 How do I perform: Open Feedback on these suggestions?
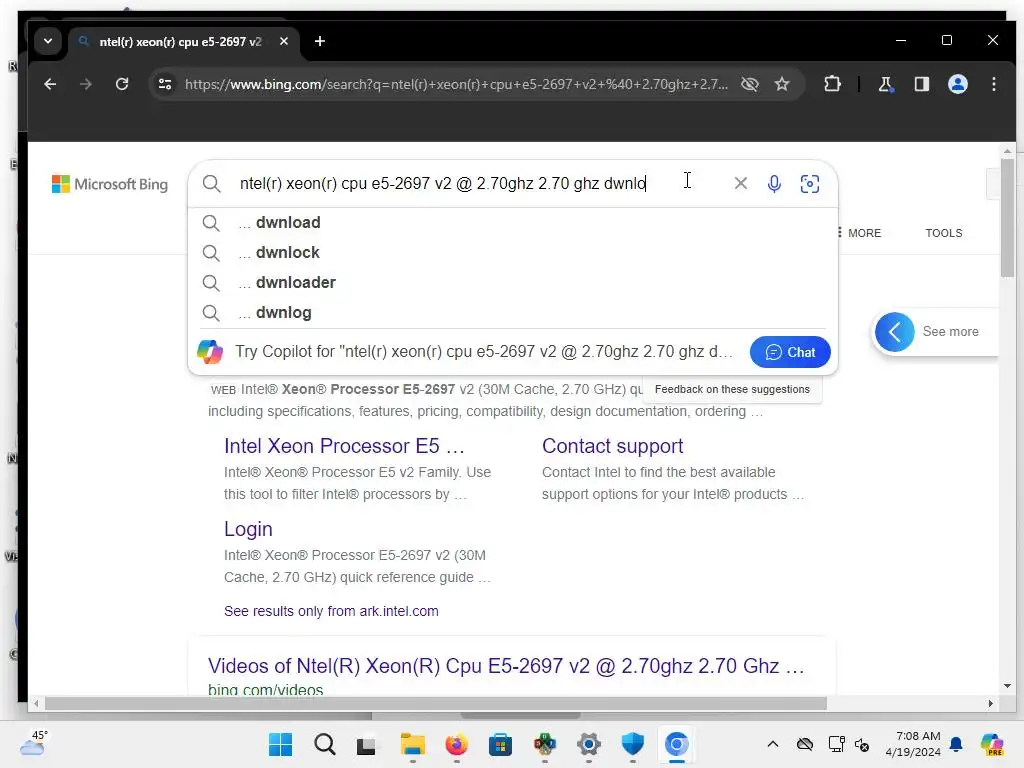(732, 389)
